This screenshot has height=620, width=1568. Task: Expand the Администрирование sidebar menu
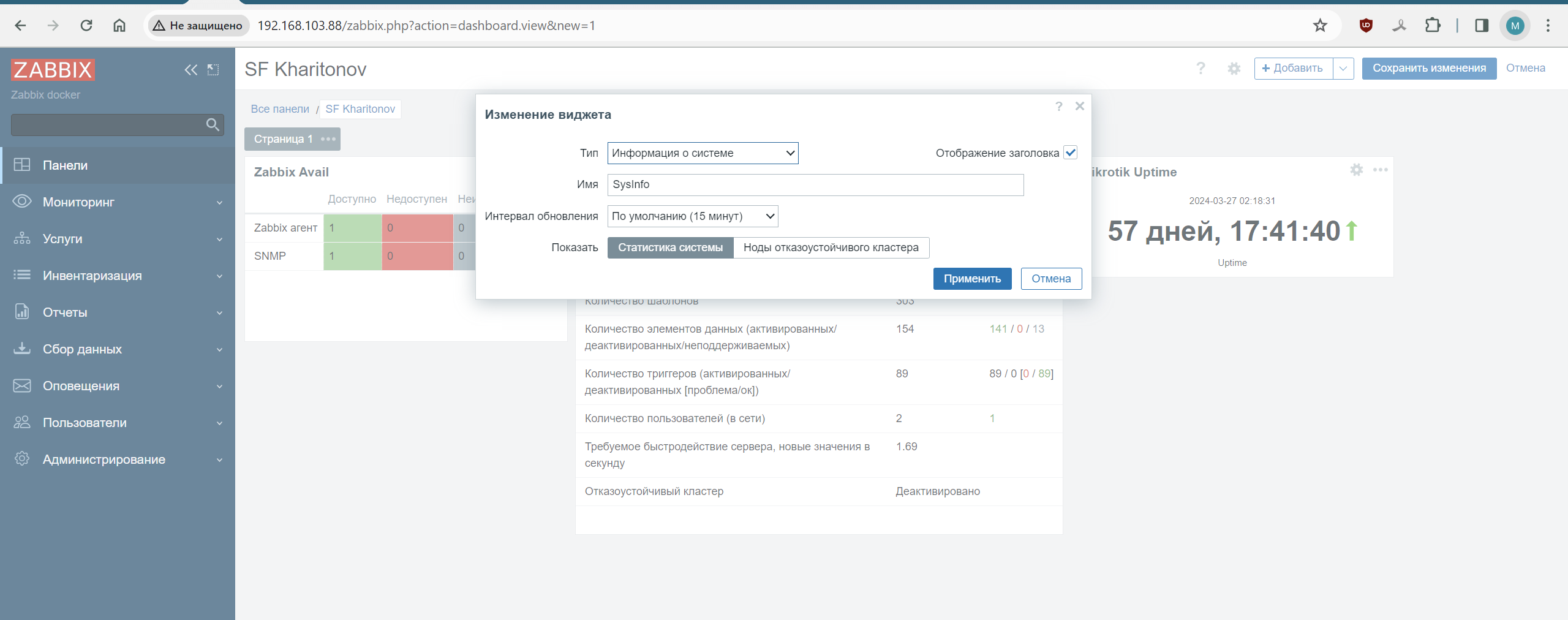click(118, 459)
